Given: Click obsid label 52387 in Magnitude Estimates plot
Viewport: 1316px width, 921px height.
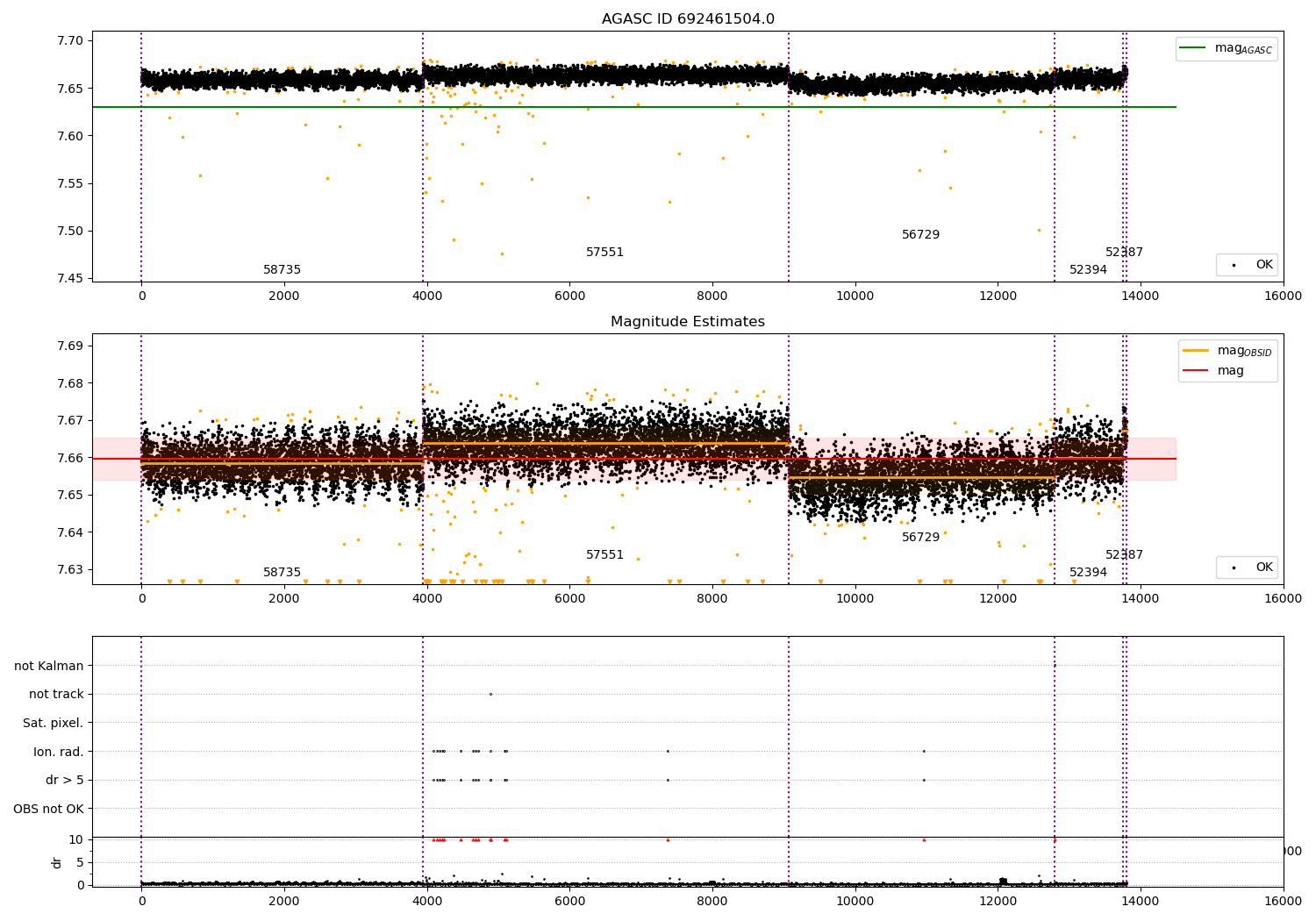Looking at the screenshot, I should point(1124,555).
